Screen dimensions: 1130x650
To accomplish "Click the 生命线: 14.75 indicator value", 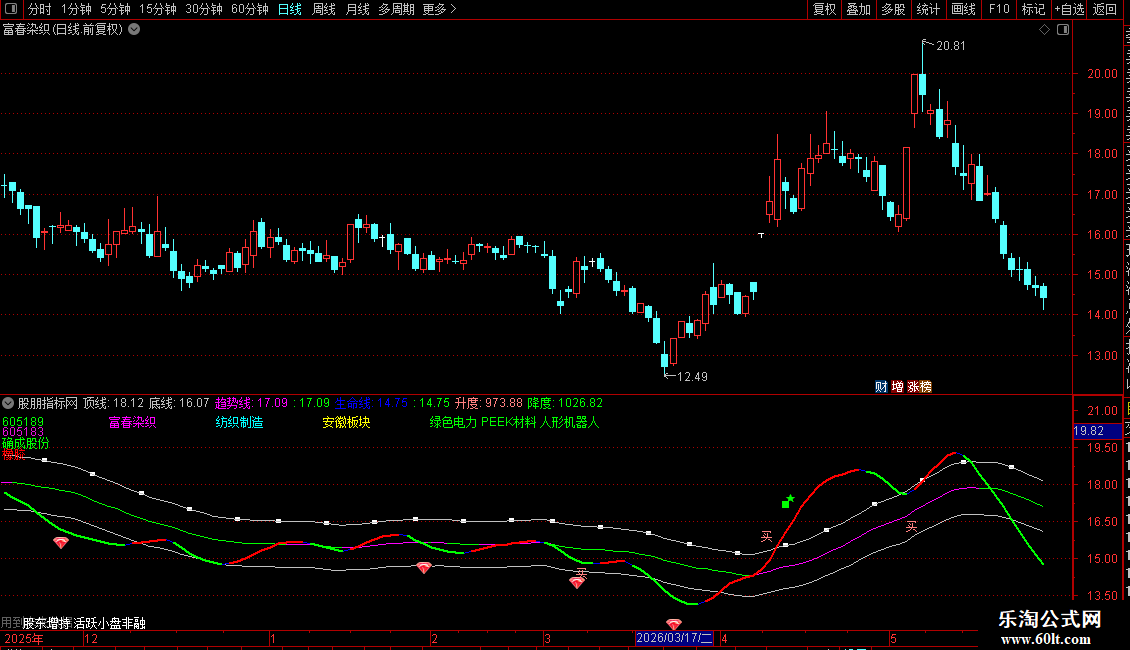I will point(372,403).
